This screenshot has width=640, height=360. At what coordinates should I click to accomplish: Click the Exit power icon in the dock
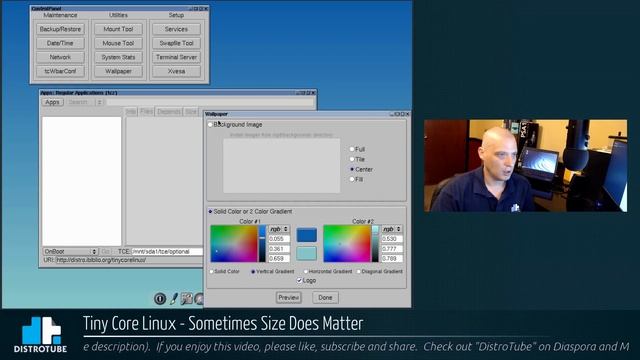pyautogui.click(x=160, y=299)
